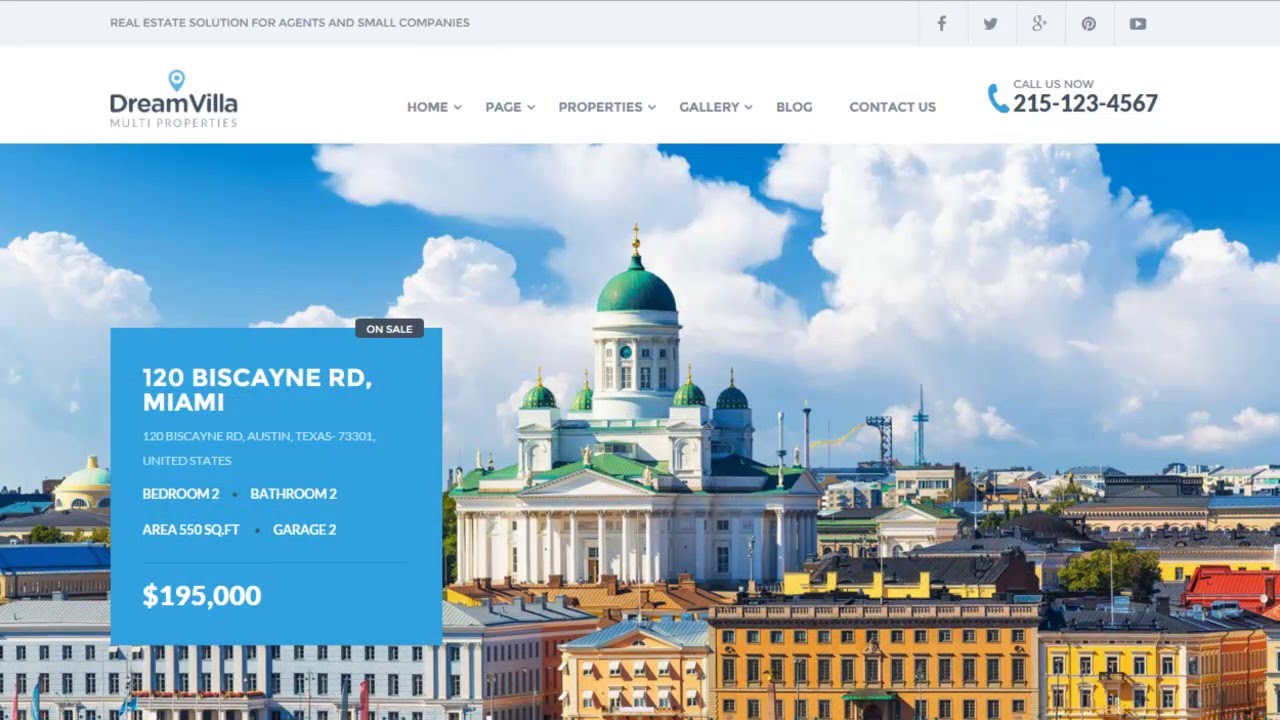Screen dimensions: 1280x720
Task: Open the Google Plus social icon
Action: coord(1039,23)
